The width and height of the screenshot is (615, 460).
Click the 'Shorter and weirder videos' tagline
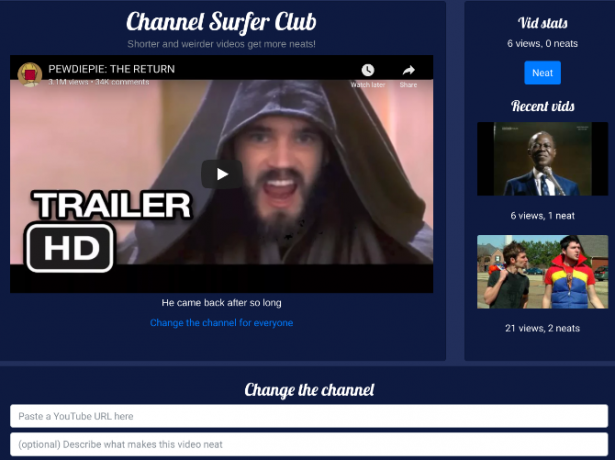tap(221, 44)
